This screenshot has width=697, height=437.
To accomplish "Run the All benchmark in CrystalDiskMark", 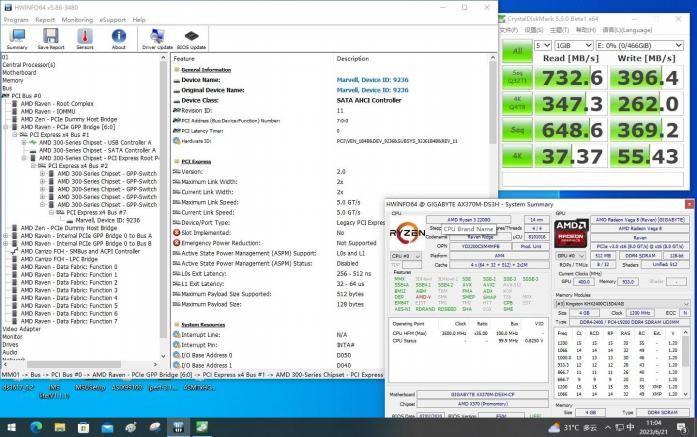I will (517, 51).
